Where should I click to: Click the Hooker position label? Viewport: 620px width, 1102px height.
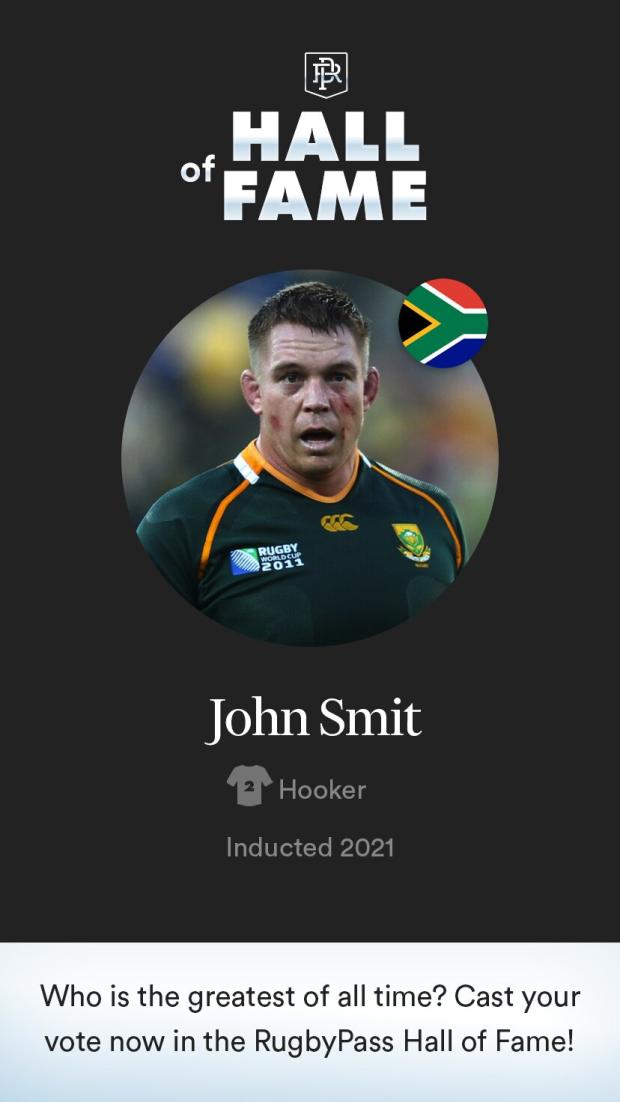(x=322, y=790)
